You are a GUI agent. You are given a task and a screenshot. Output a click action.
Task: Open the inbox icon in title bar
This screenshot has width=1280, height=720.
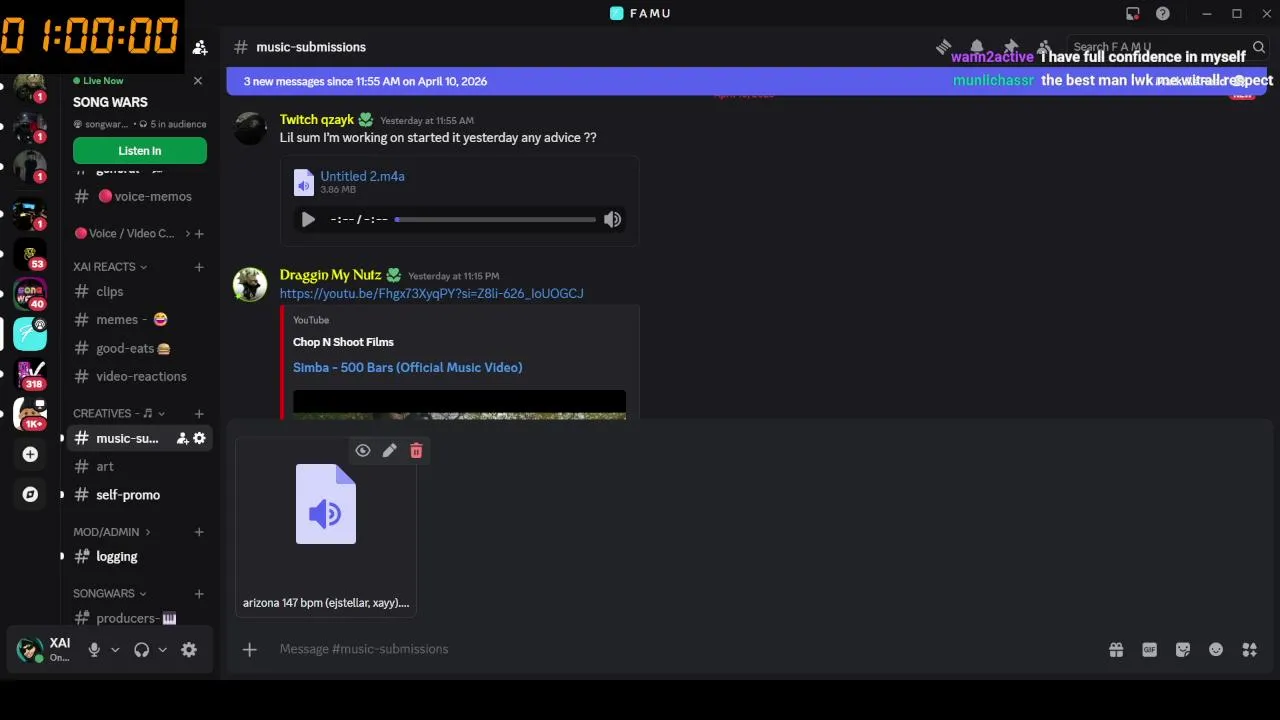coord(1132,13)
